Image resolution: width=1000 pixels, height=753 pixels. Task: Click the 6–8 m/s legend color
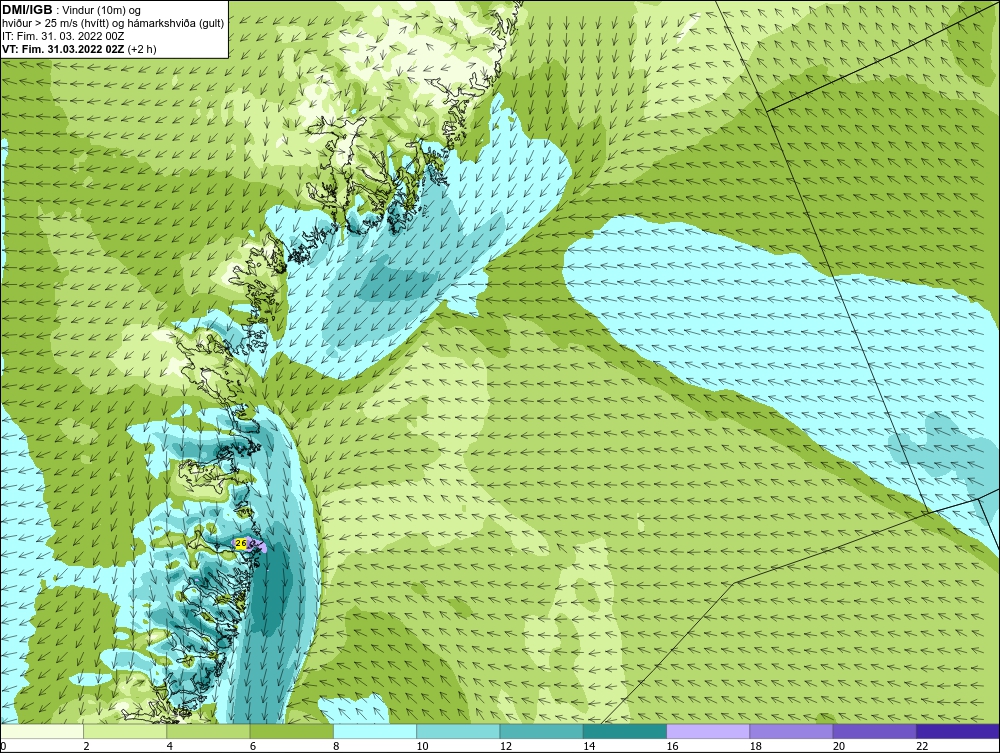coord(291,731)
